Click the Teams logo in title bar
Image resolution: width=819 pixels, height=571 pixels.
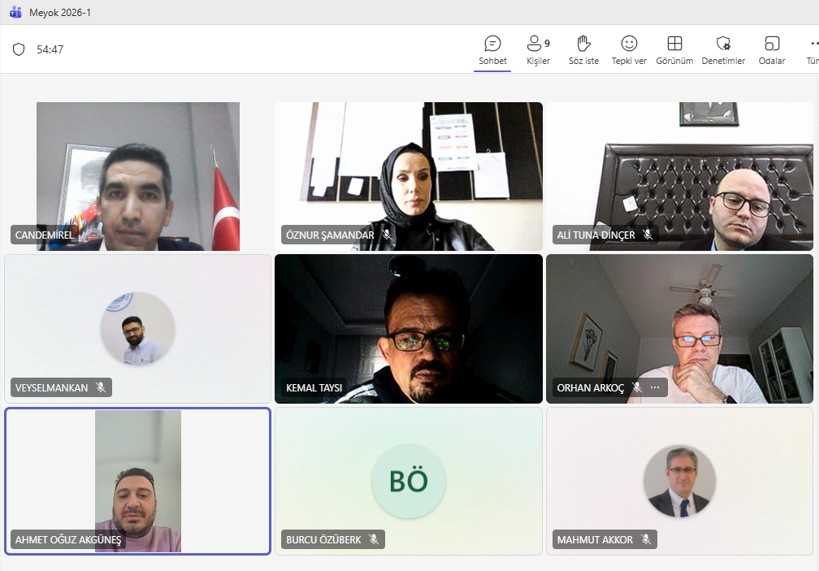16,12
